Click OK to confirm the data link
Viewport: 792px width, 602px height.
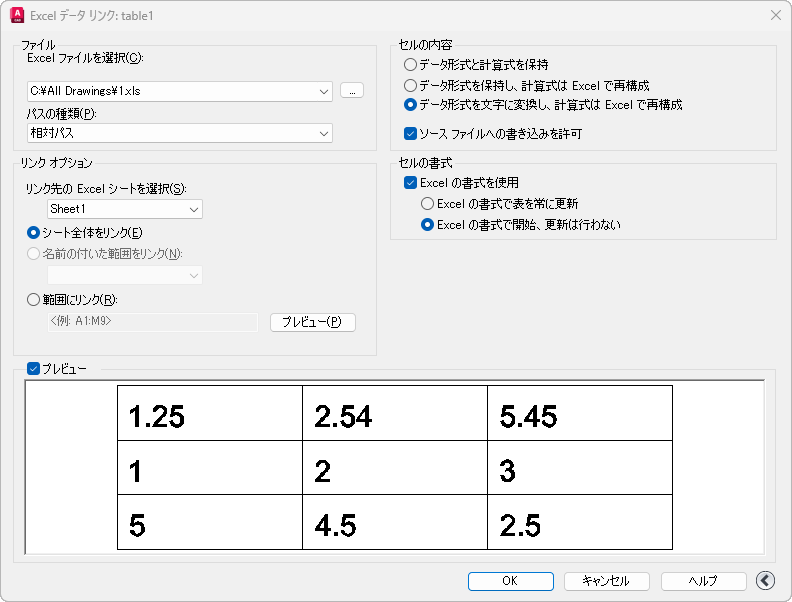point(510,581)
